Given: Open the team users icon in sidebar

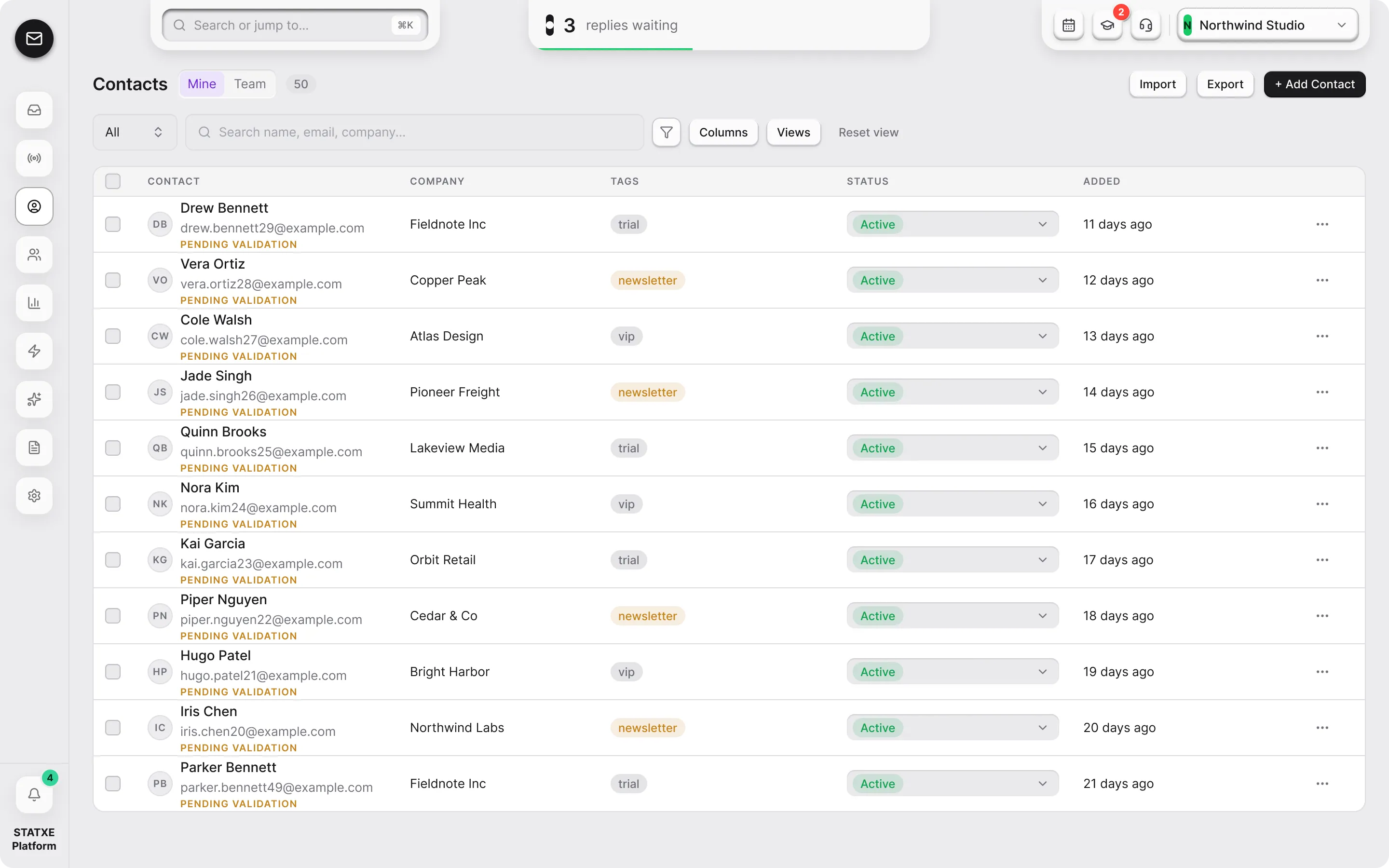Looking at the screenshot, I should tap(34, 254).
